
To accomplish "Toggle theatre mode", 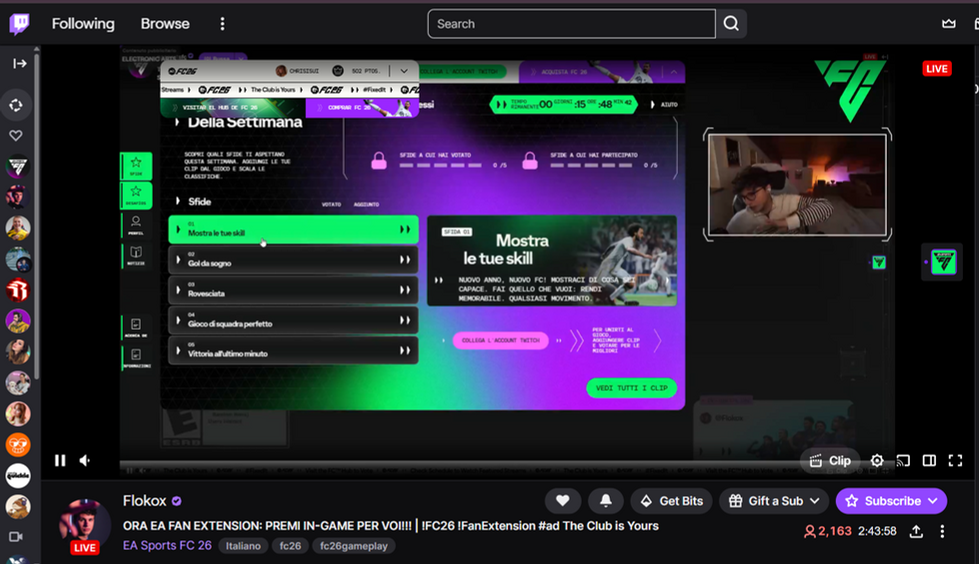I will click(929, 461).
